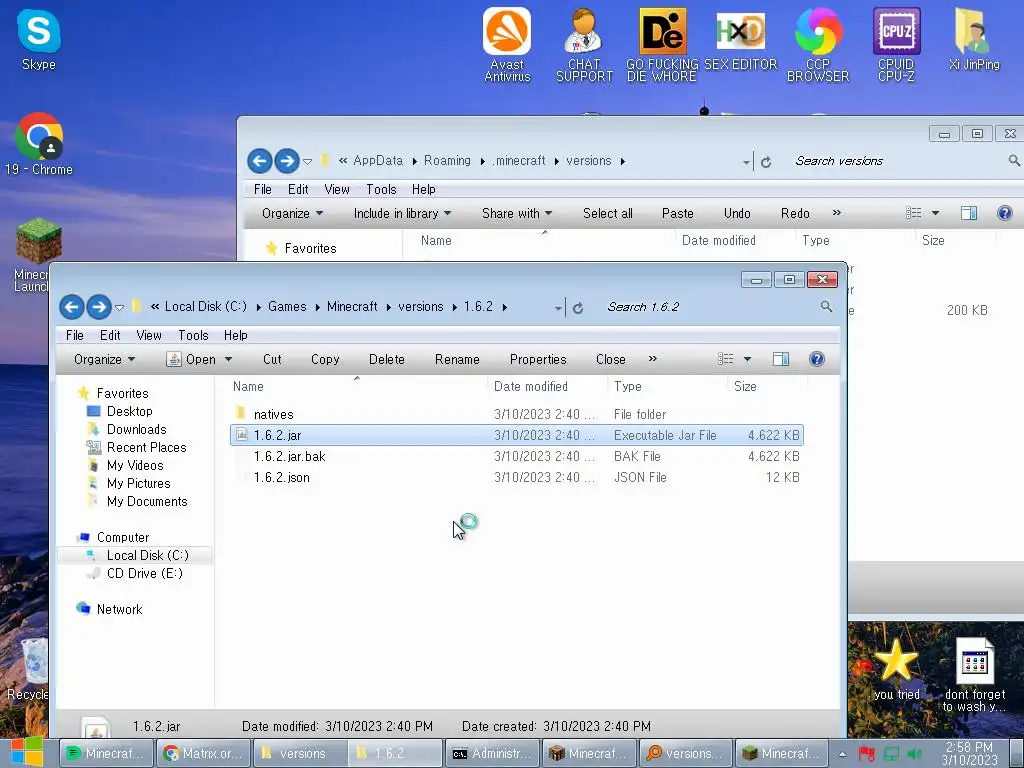Select the 1.6.2.jar.bak file
1024x768 pixels.
[516, 456]
